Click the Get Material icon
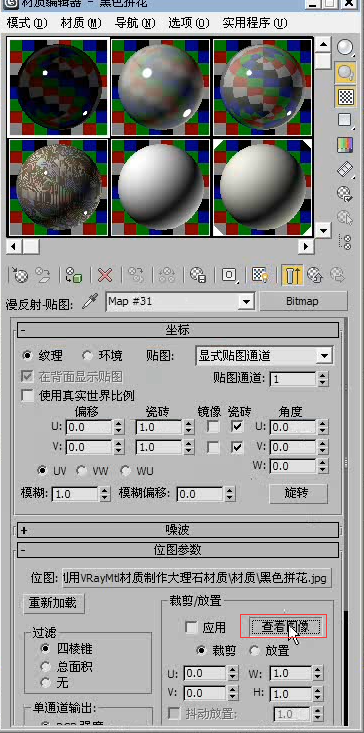The height and width of the screenshot is (733, 364). (21, 274)
